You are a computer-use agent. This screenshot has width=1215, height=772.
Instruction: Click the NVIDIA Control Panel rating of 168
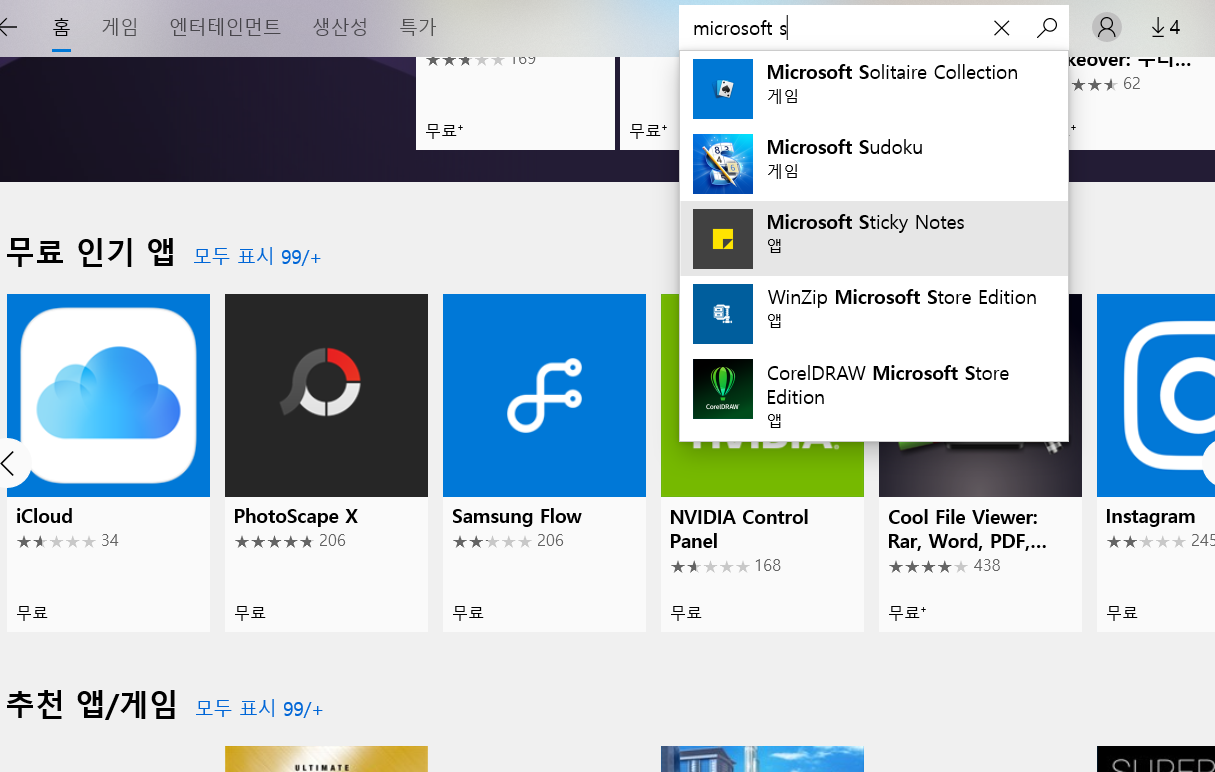725,566
